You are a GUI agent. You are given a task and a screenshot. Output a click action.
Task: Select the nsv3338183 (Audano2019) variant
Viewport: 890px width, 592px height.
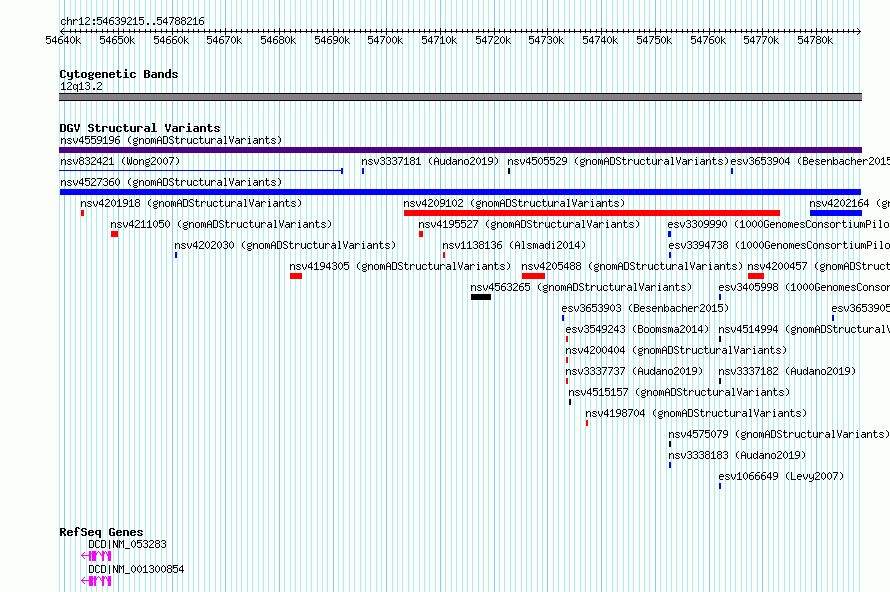click(737, 455)
